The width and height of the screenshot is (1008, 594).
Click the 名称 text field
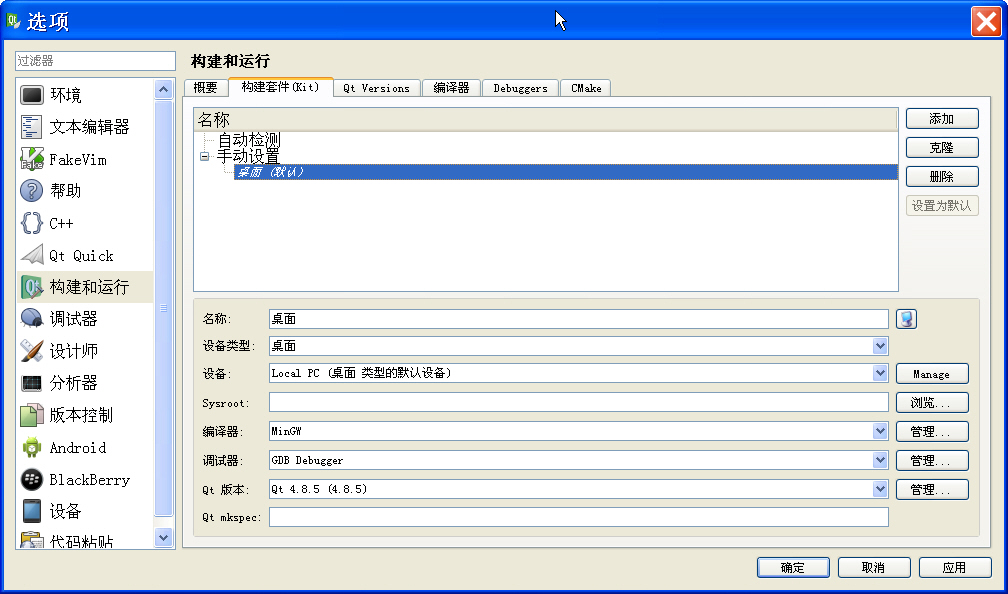(579, 319)
